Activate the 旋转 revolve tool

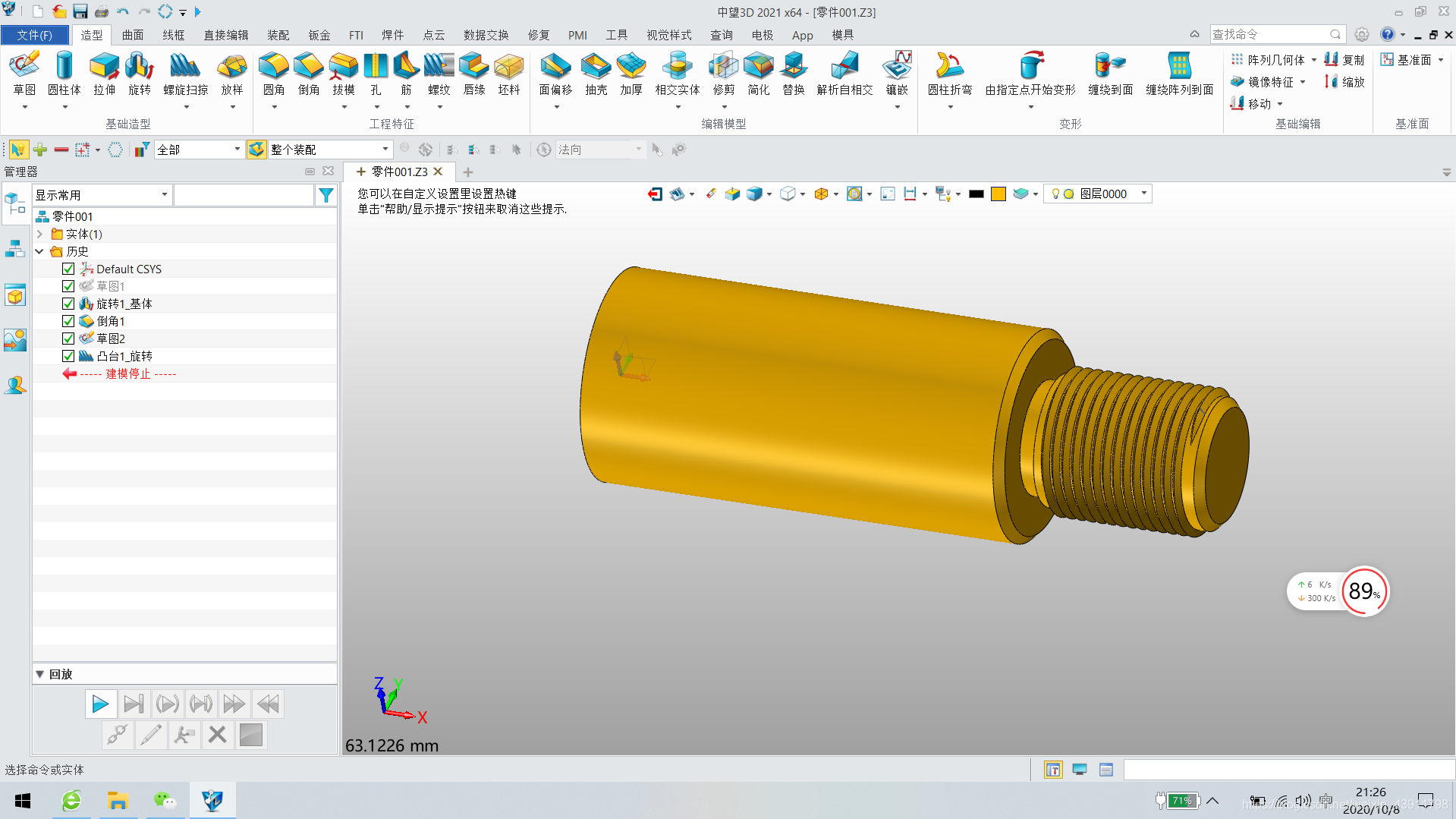140,74
